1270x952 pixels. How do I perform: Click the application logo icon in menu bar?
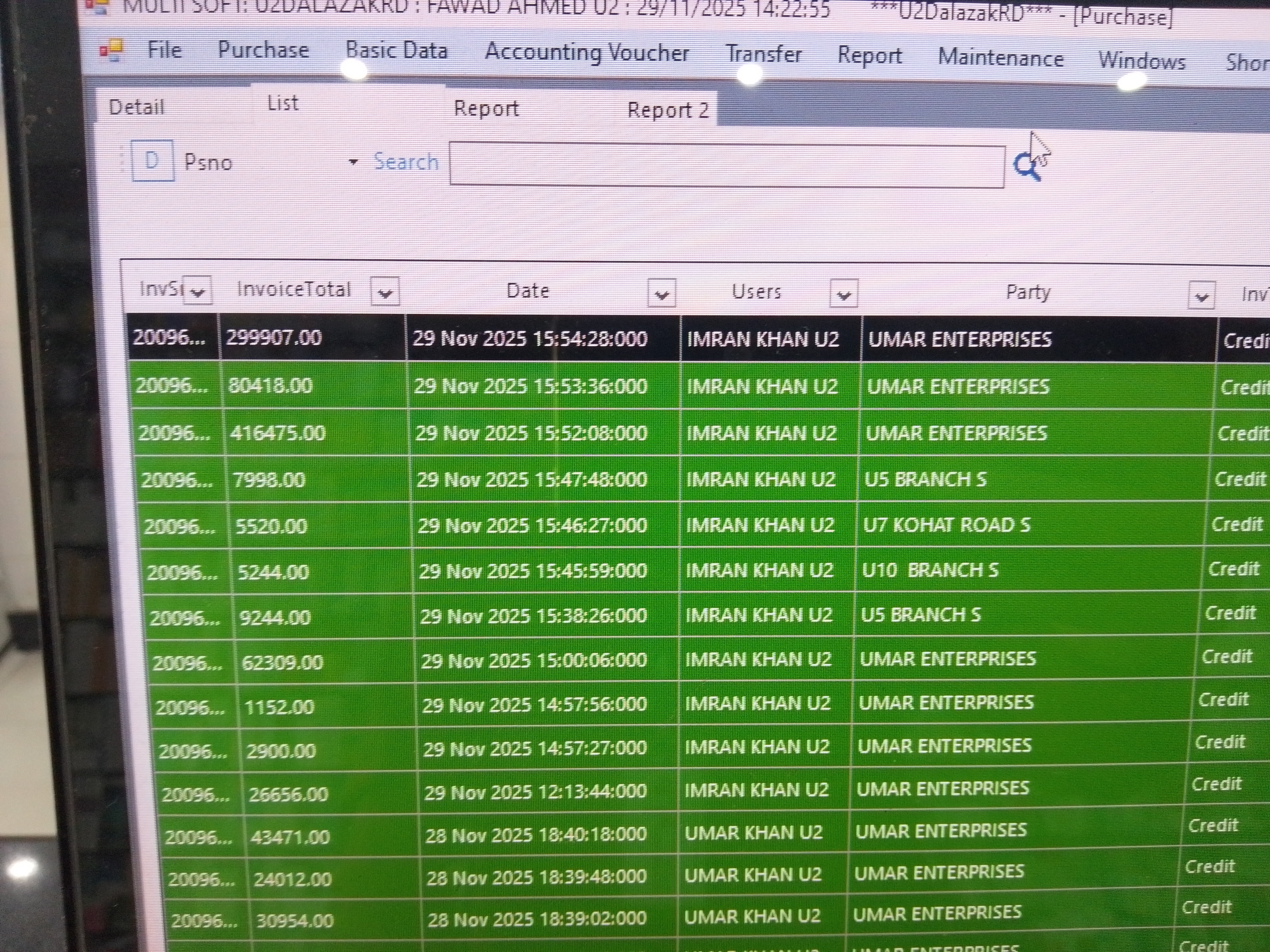(112, 50)
